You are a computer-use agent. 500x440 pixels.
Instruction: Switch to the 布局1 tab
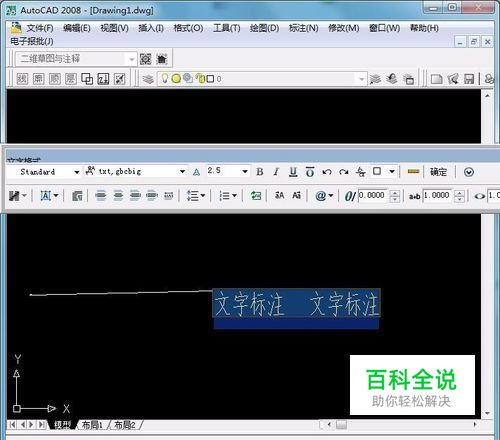click(x=92, y=425)
